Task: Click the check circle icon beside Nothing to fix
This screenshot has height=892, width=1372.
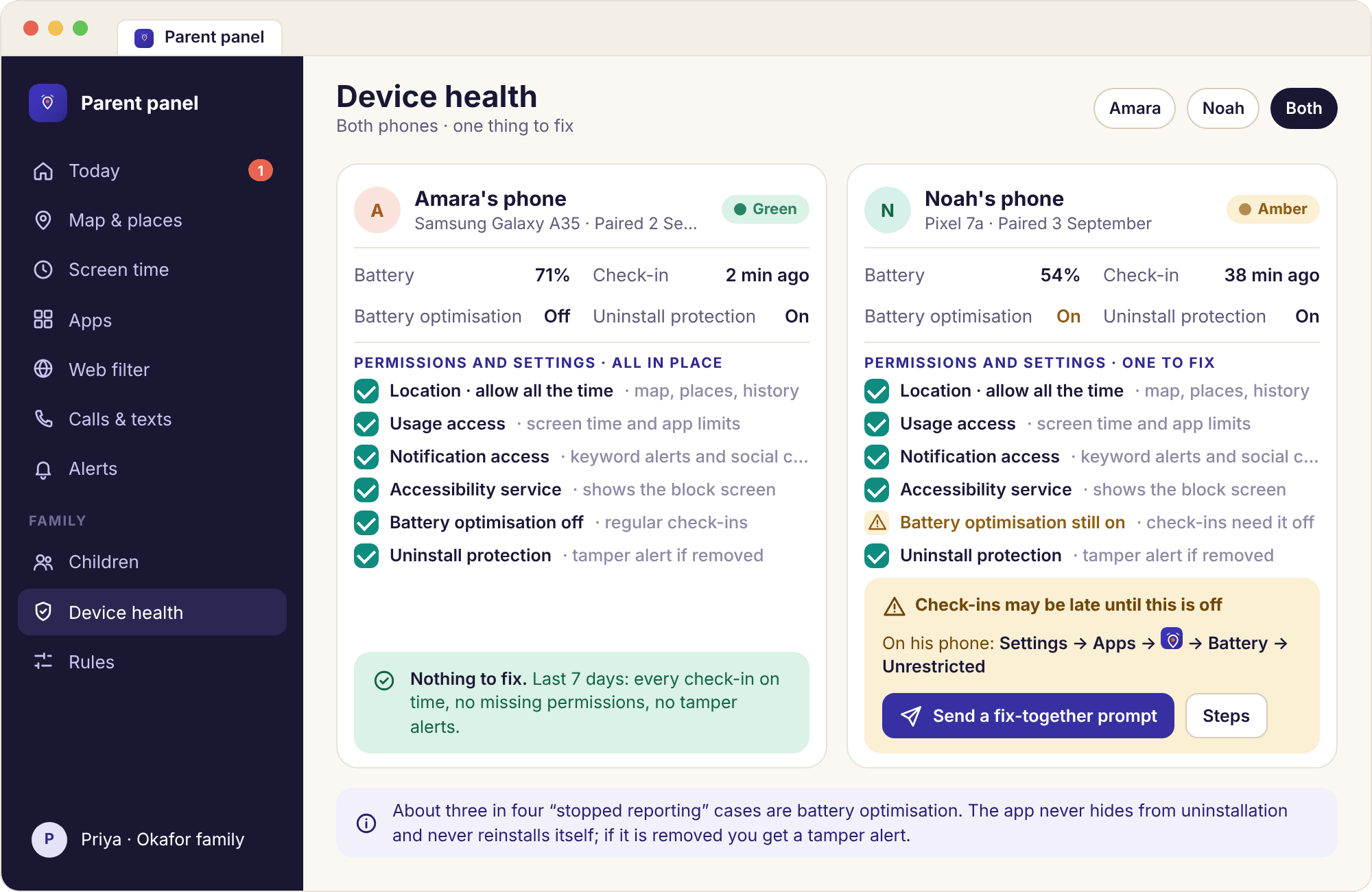Action: [x=384, y=680]
